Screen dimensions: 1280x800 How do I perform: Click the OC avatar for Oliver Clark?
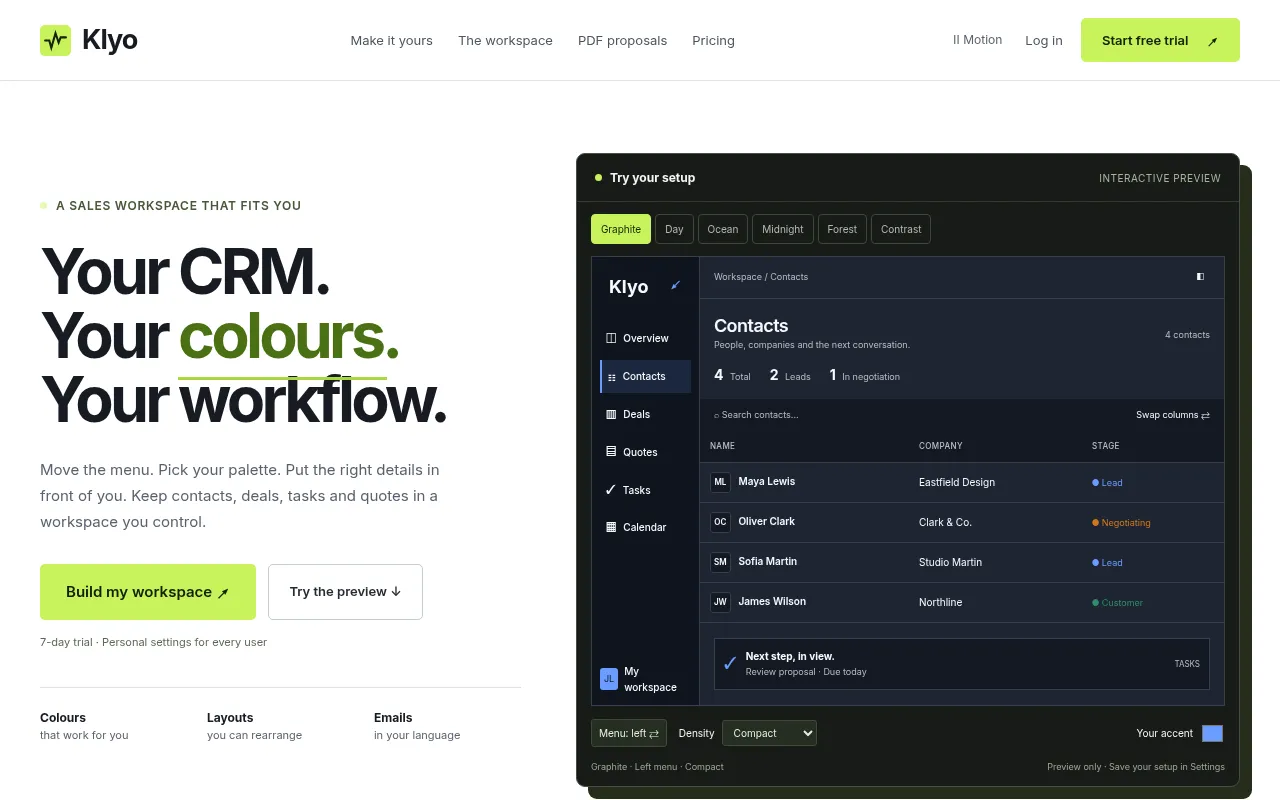(x=720, y=522)
